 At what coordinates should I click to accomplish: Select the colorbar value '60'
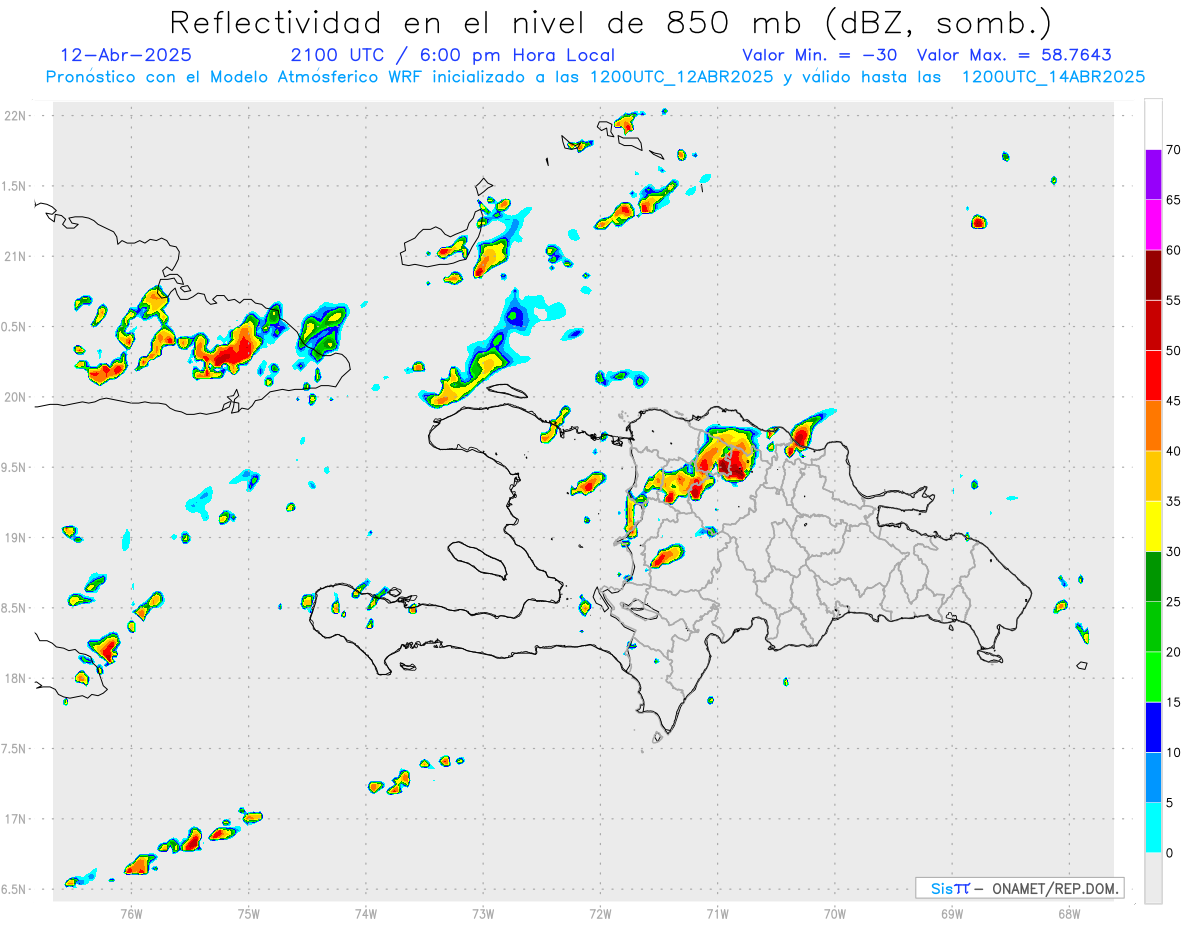[1174, 250]
